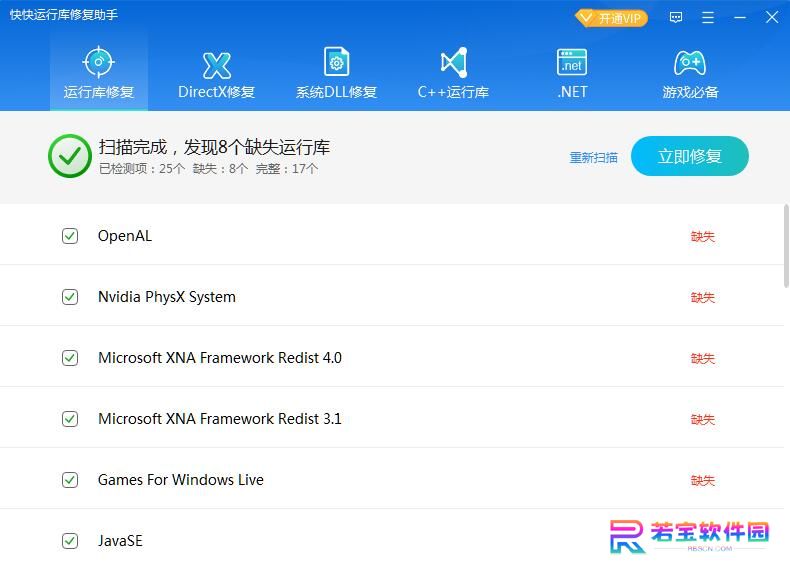Uncheck the OpenAL checkbox
The width and height of the screenshot is (790, 562).
click(x=70, y=236)
